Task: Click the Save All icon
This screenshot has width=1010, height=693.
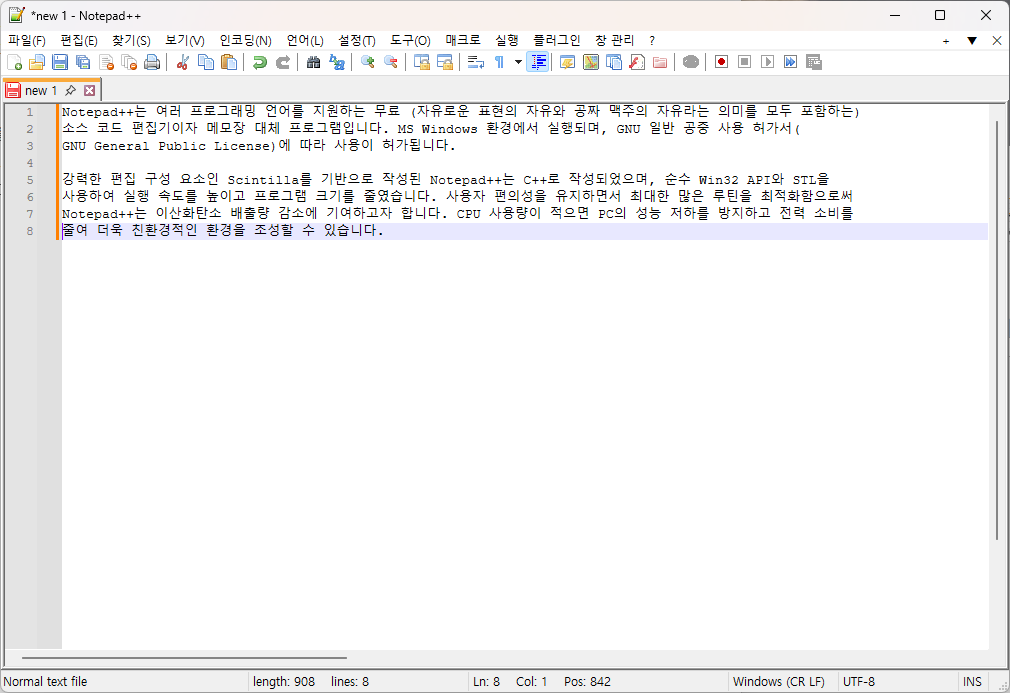Action: click(83, 62)
